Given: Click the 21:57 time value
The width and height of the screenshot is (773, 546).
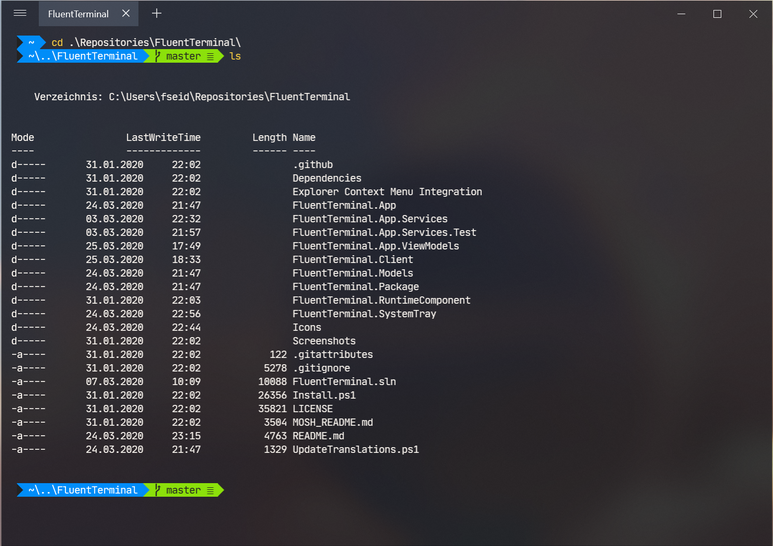Looking at the screenshot, I should pos(186,232).
